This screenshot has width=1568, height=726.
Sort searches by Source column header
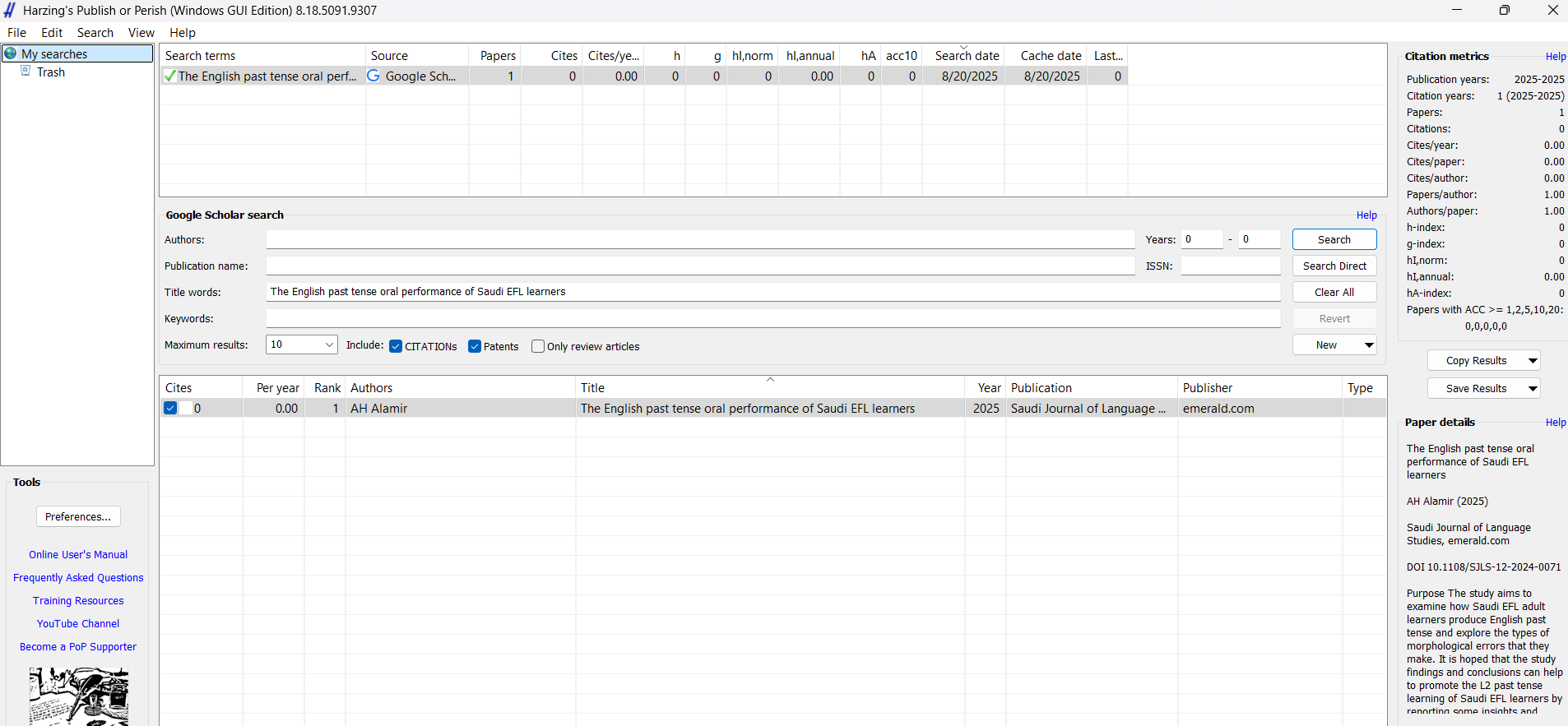[417, 55]
